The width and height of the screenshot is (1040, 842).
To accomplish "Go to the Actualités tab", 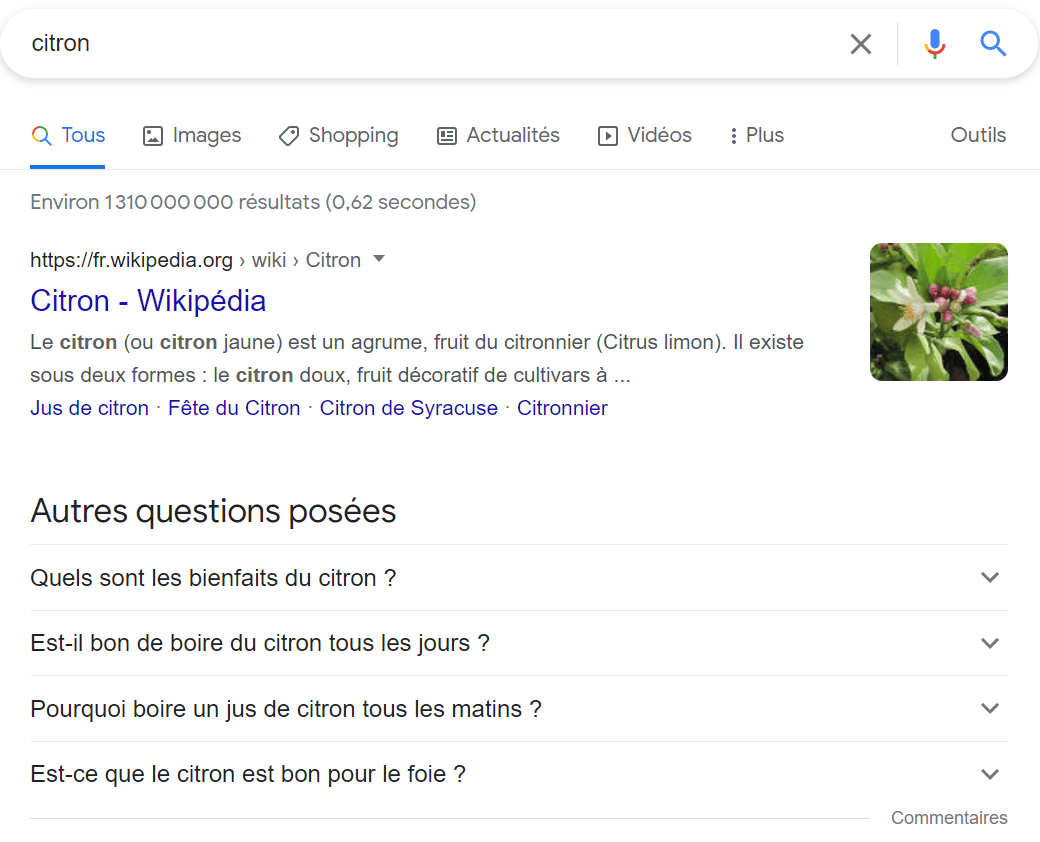I will (x=498, y=135).
